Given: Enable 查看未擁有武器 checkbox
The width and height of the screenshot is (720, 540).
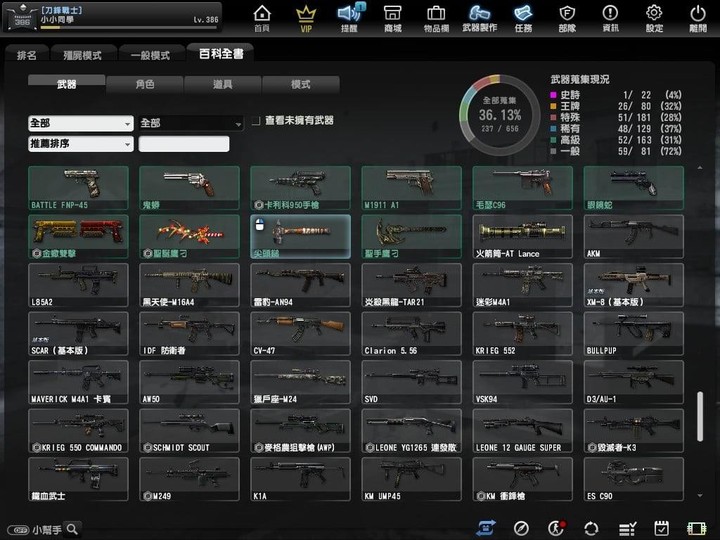Looking at the screenshot, I should pyautogui.click(x=256, y=121).
